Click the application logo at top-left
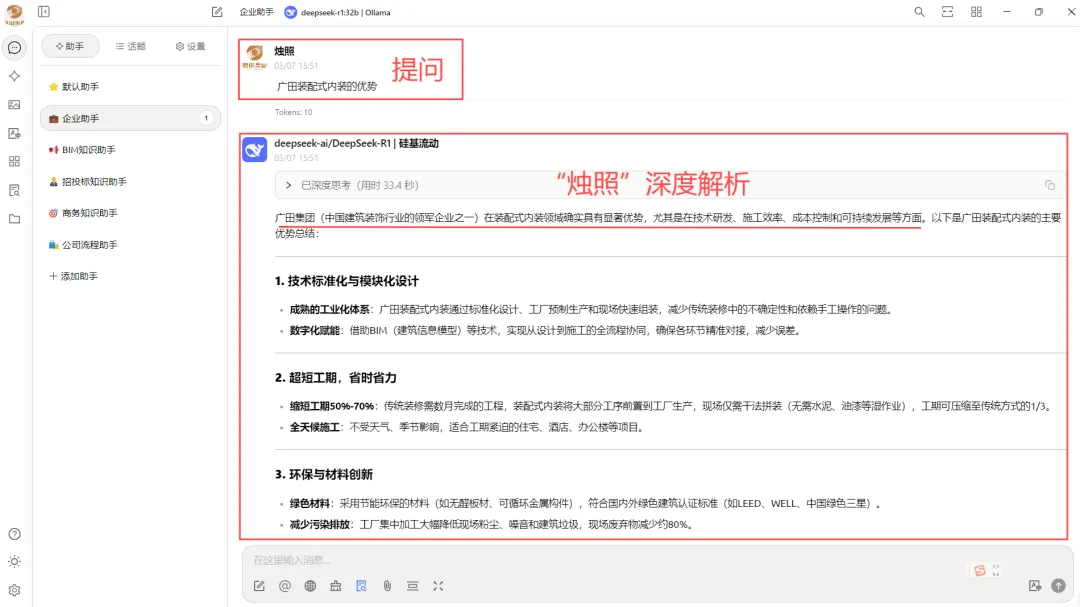Screen dimensions: 1080x607 coord(14,14)
